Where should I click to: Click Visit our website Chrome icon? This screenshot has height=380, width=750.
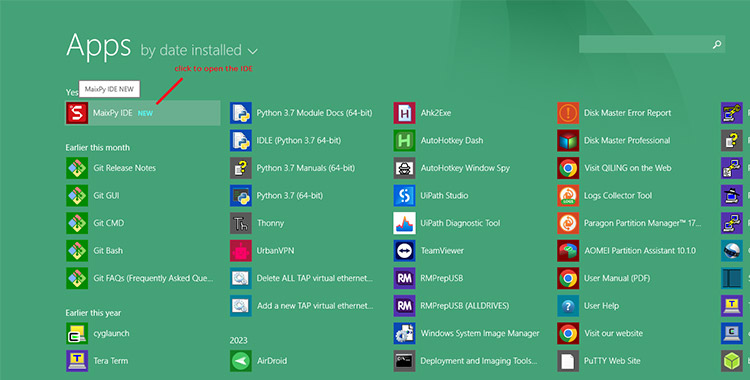point(568,333)
